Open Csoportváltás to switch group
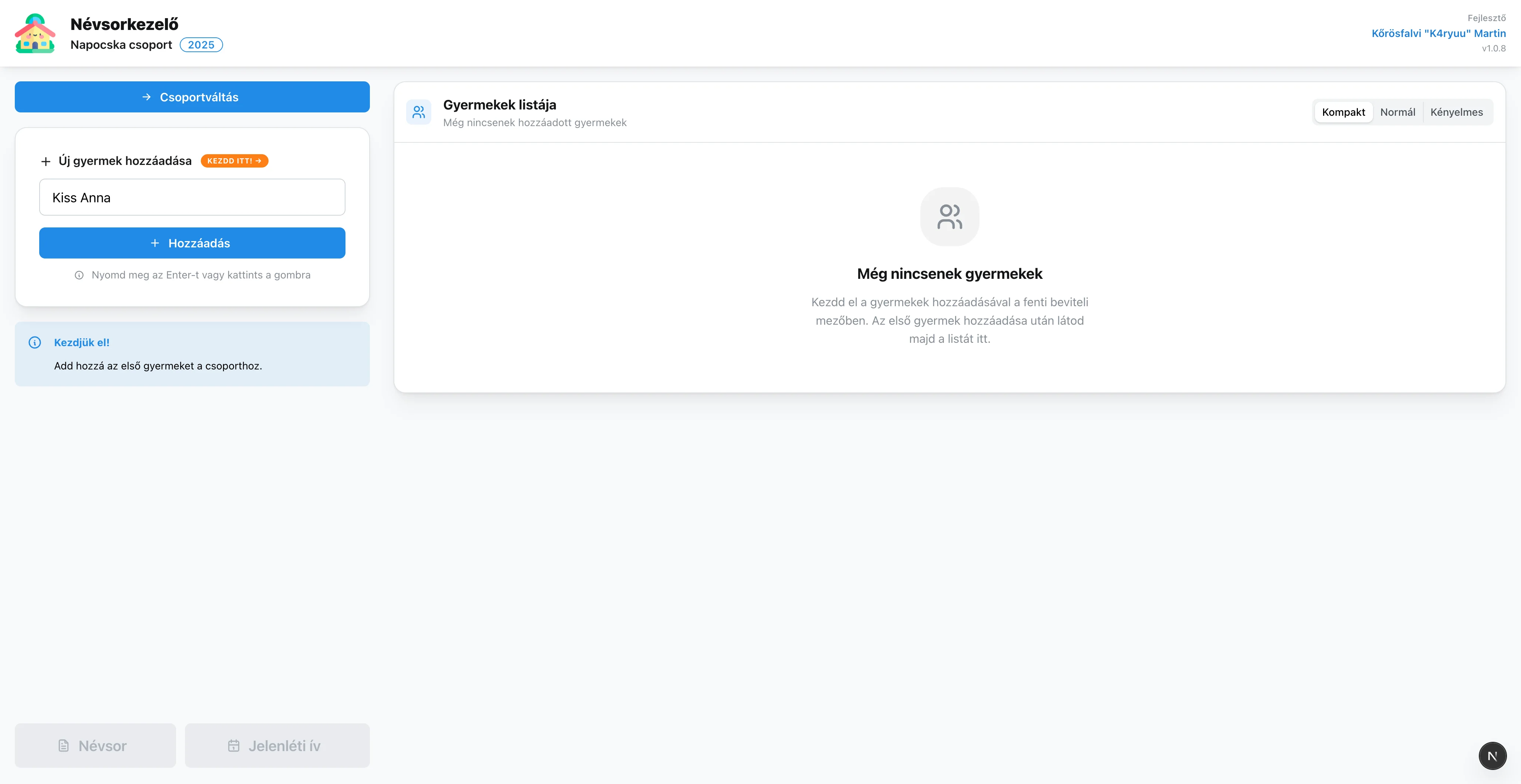The height and width of the screenshot is (784, 1521). (x=192, y=97)
